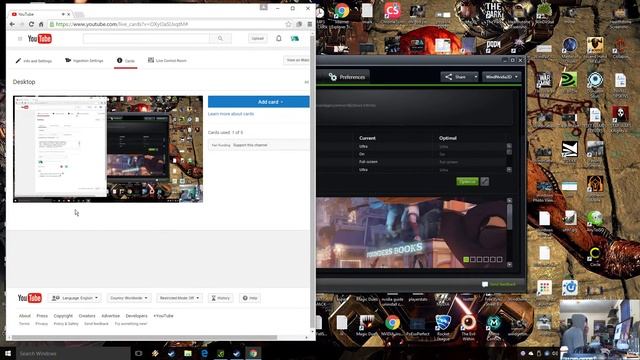The width and height of the screenshot is (640, 360).
Task: Open the Developers footer link
Action: (136, 316)
